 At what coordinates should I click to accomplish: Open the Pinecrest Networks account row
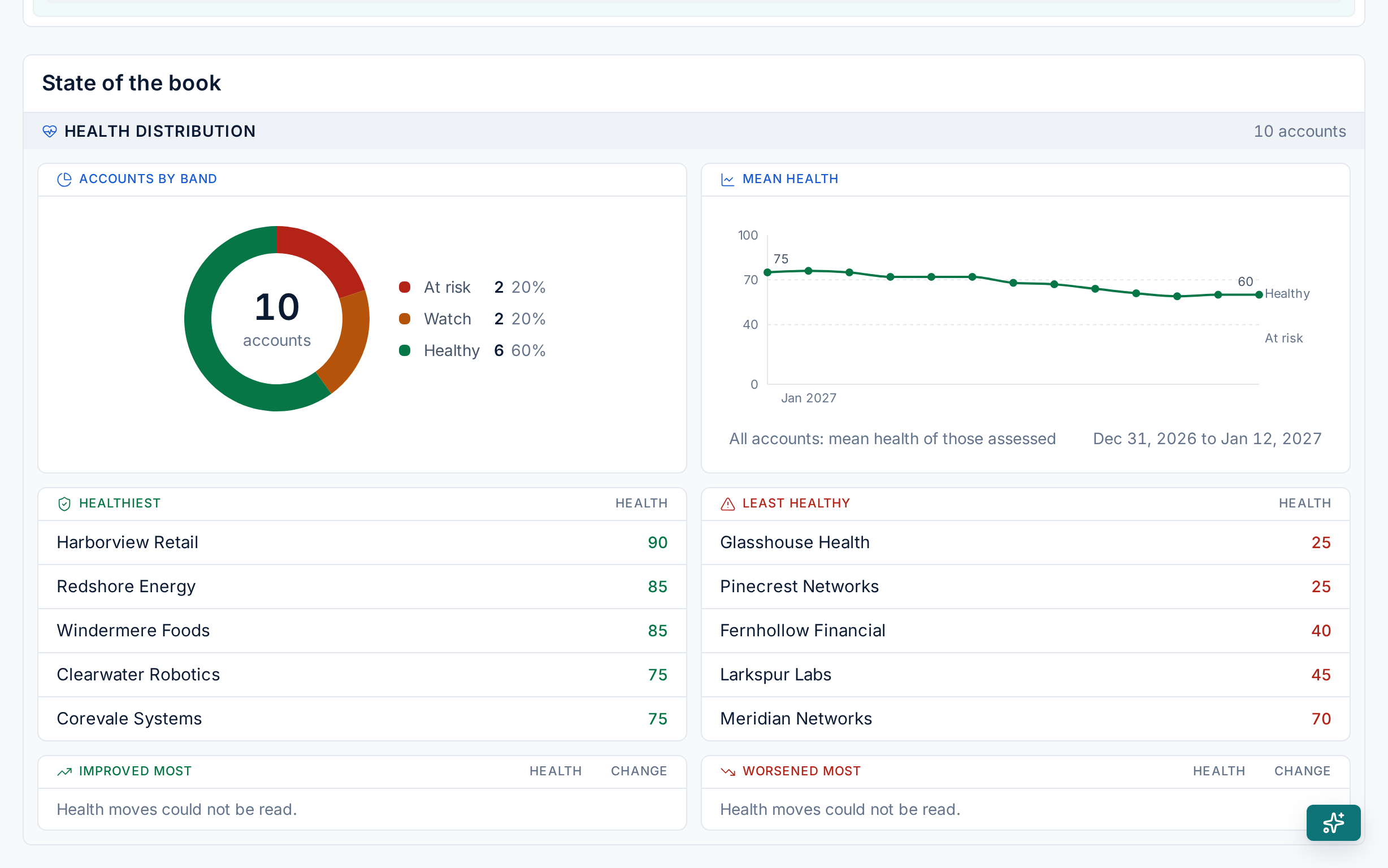coord(1025,586)
